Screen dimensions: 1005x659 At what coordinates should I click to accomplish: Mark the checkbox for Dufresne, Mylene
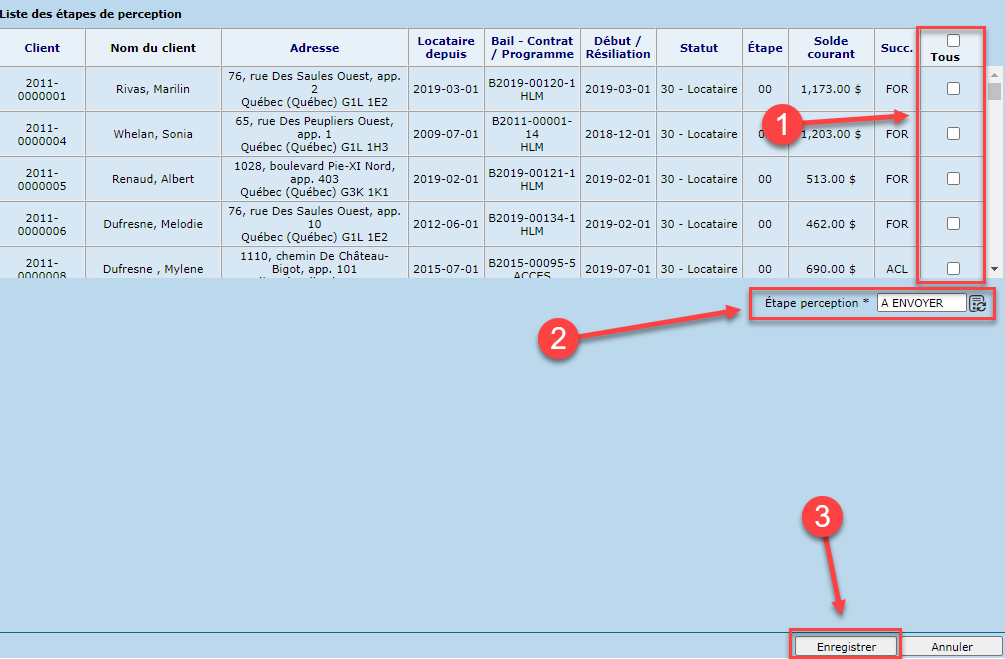pos(953,268)
